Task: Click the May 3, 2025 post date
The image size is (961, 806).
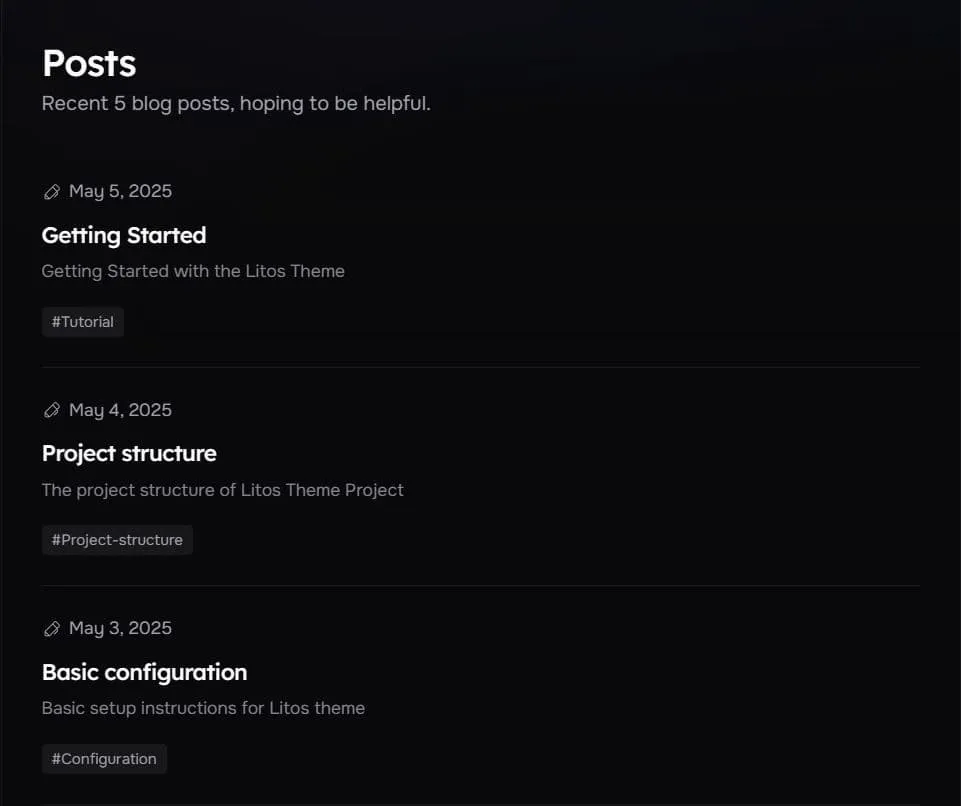Action: click(x=120, y=628)
